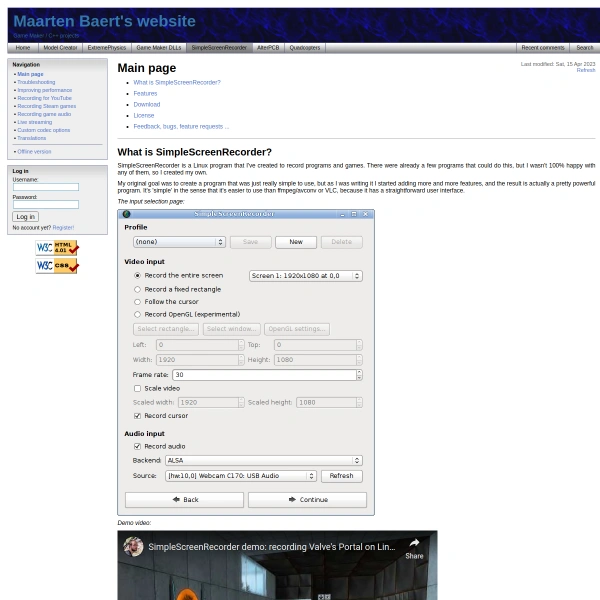The width and height of the screenshot is (600, 600).
Task: Click the SimpleScreenRecorder window globe icon
Action: click(127, 214)
